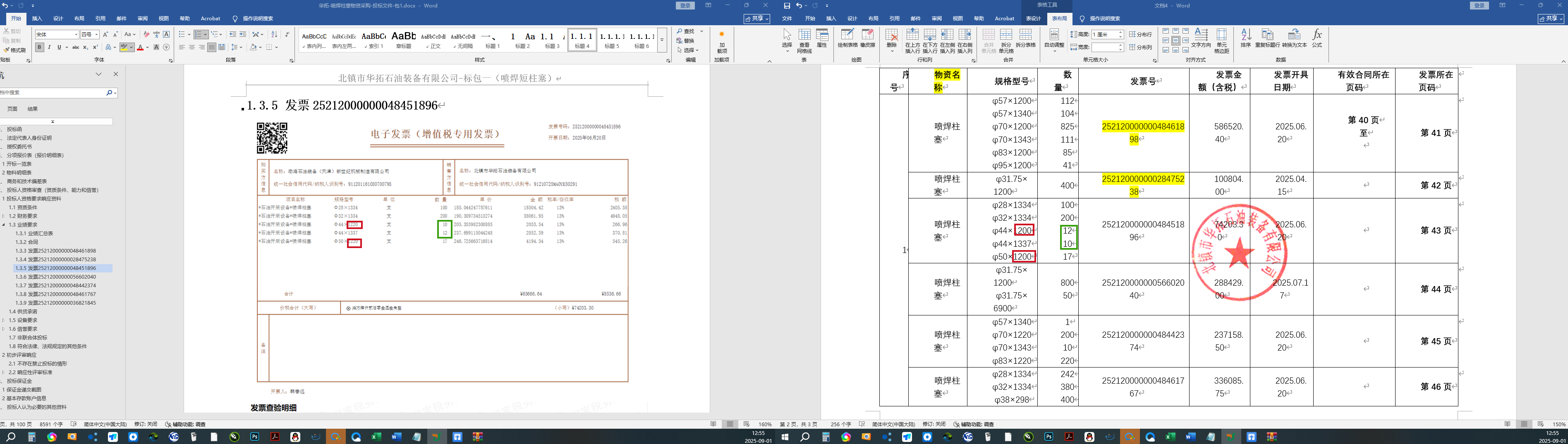Image resolution: width=1568 pixels, height=444 pixels.
Task: Click the 文字方向 text direction icon
Action: tap(1201, 38)
